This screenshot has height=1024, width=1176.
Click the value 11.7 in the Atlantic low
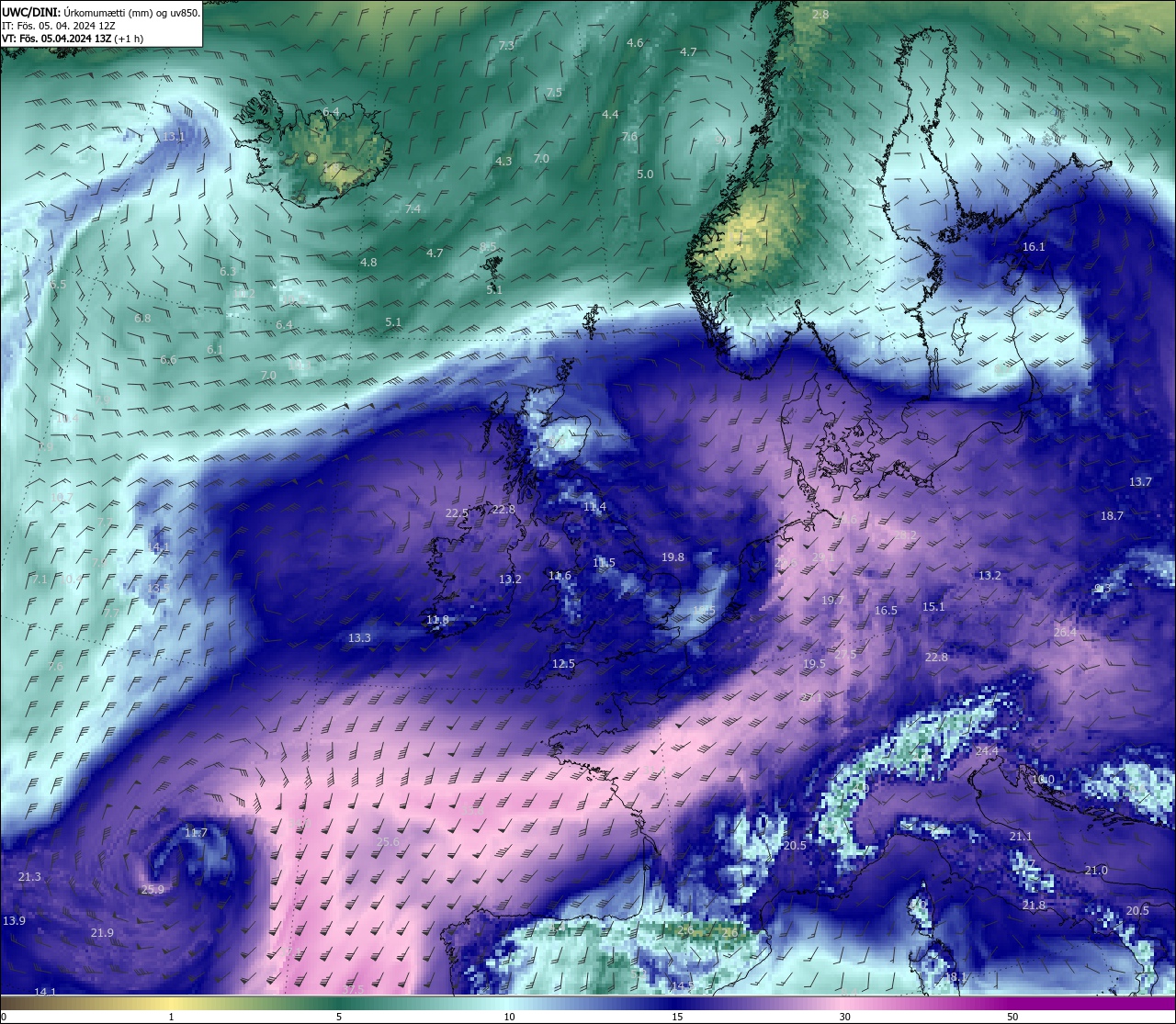(x=196, y=833)
